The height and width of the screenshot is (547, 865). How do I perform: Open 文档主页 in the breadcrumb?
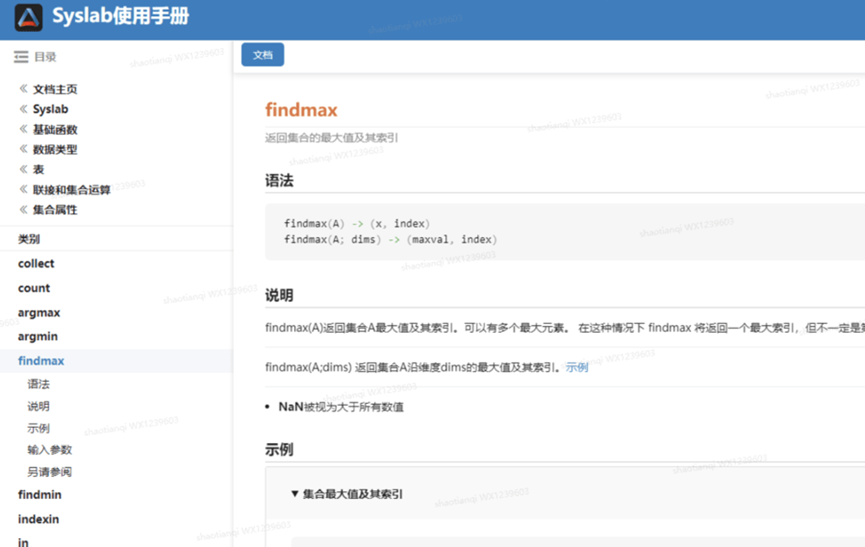pyautogui.click(x=55, y=89)
